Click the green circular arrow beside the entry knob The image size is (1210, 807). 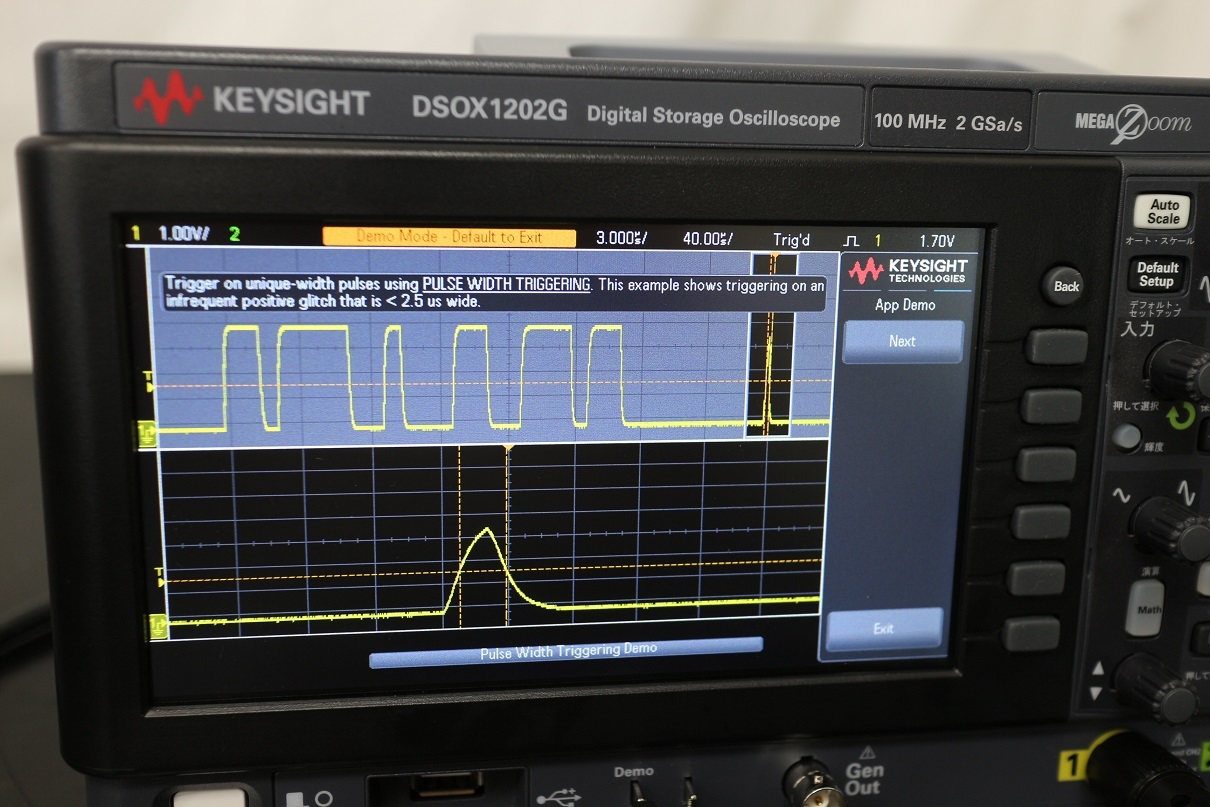1183,415
